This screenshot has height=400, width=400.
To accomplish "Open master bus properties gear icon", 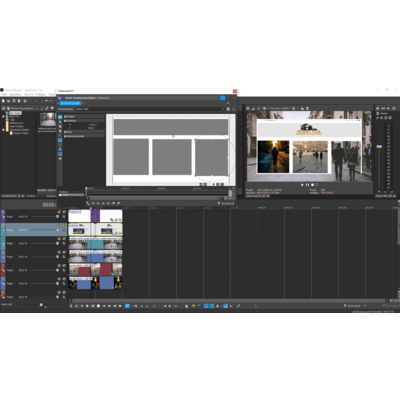I will (x=378, y=108).
